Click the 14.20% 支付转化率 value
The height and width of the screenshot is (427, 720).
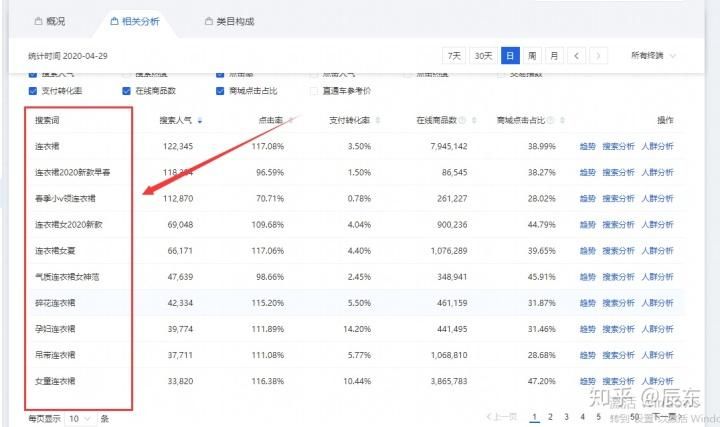[357, 329]
